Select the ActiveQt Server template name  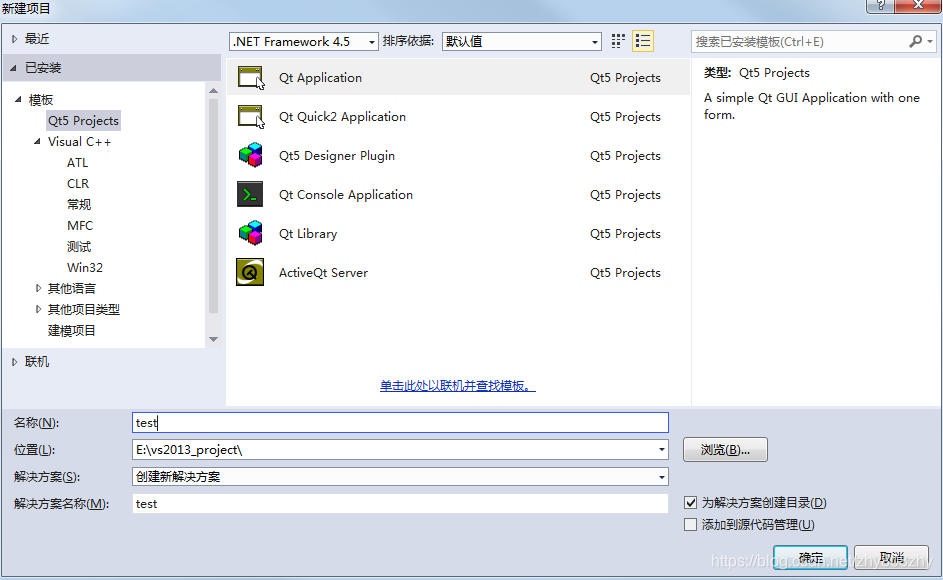coord(323,273)
